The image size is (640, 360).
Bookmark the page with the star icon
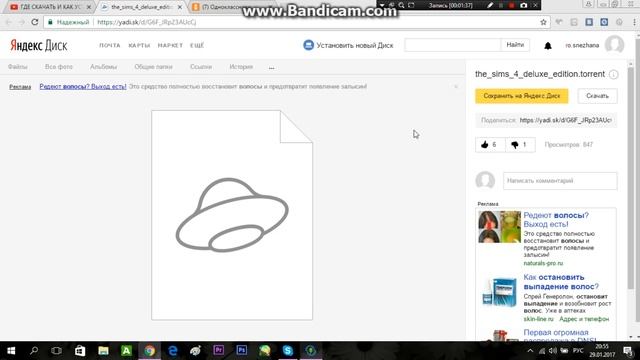point(543,22)
